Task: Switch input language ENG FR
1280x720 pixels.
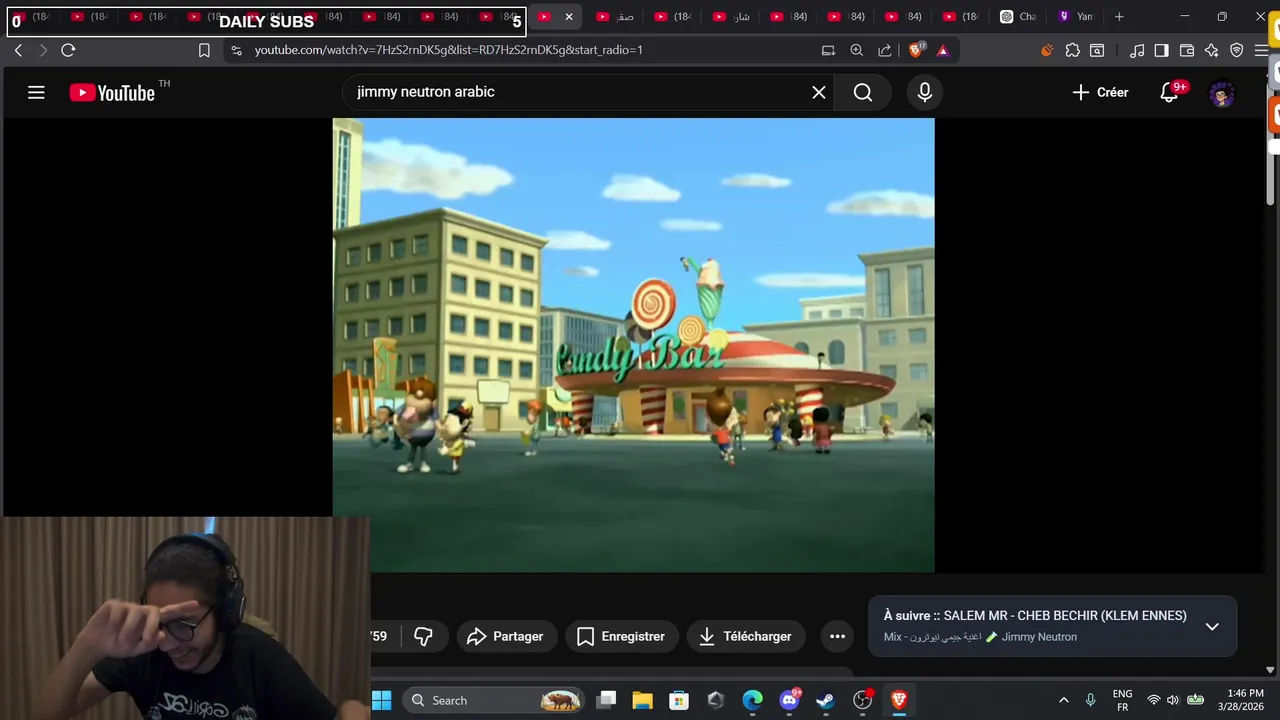Action: point(1122,700)
